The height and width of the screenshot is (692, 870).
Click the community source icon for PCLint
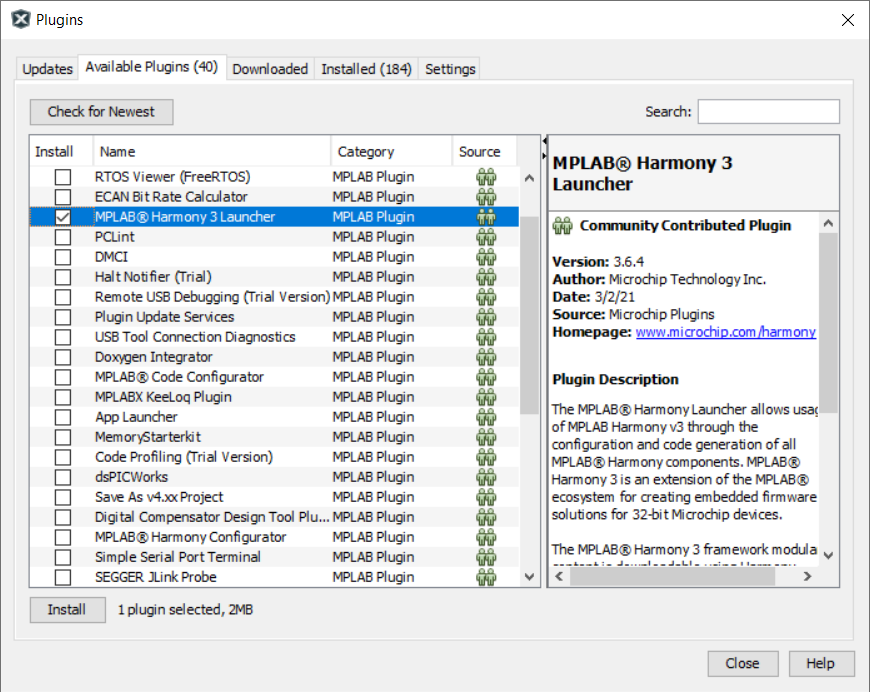pos(486,236)
